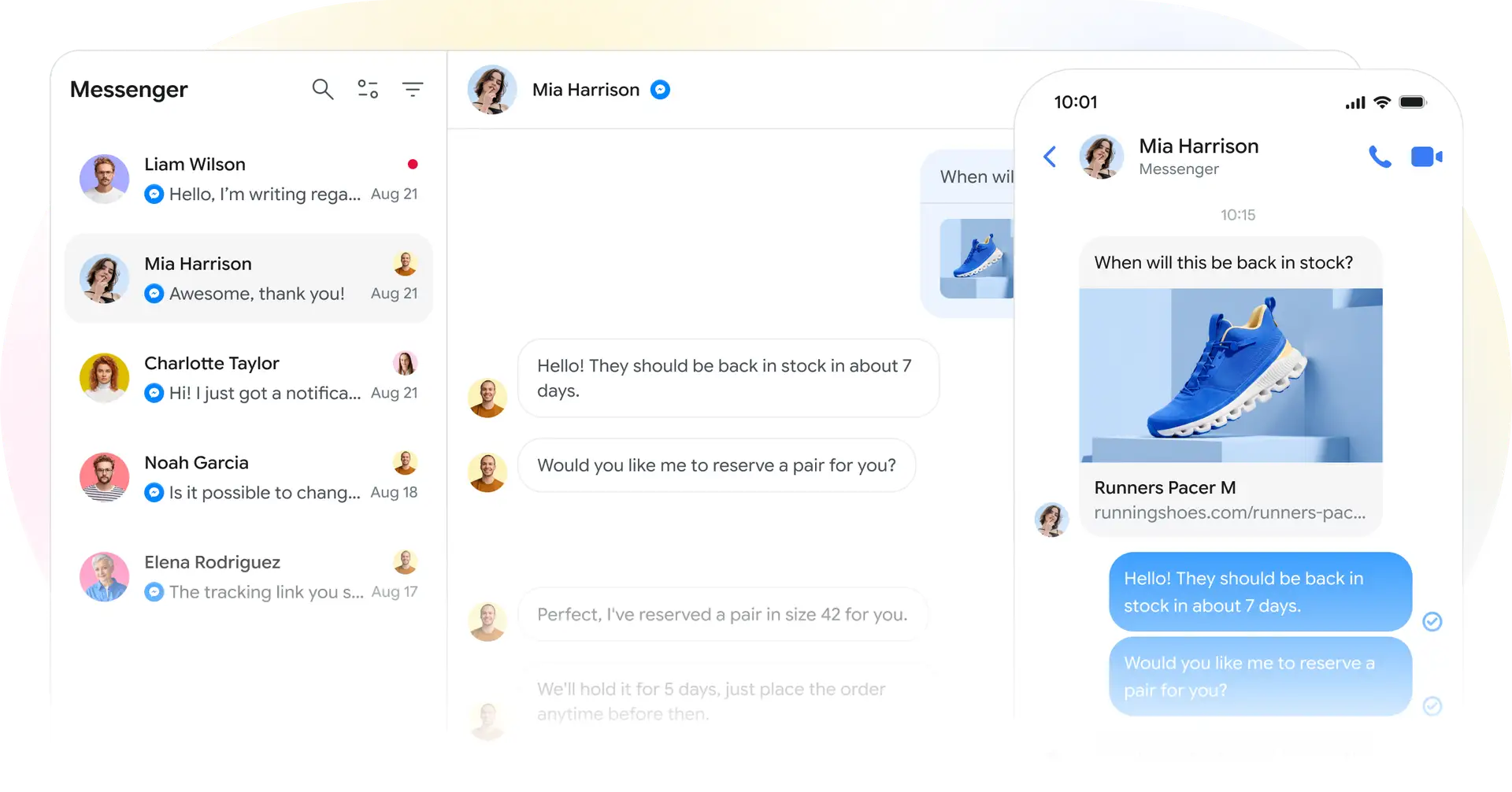The height and width of the screenshot is (792, 1512).
Task: Click the phone Wi-Fi status icon
Action: pos(1382,102)
